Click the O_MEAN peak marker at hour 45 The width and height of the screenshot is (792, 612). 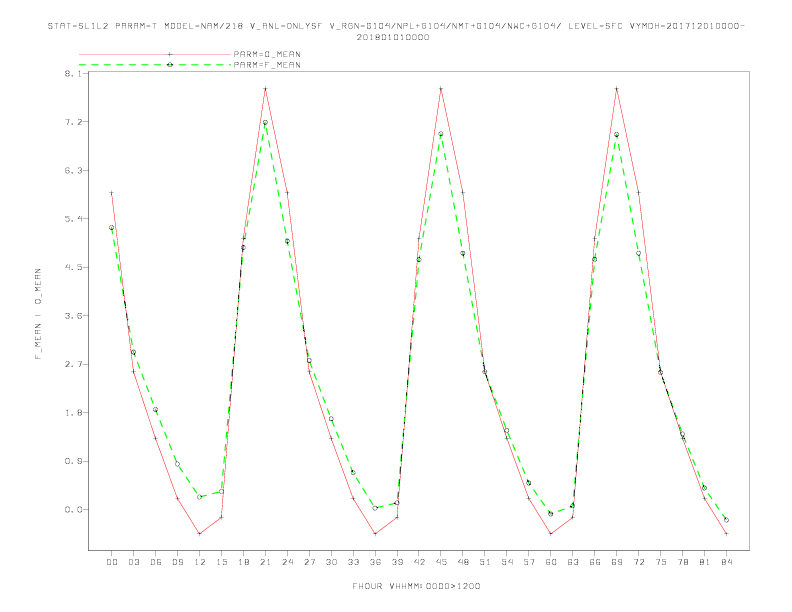[x=441, y=89]
